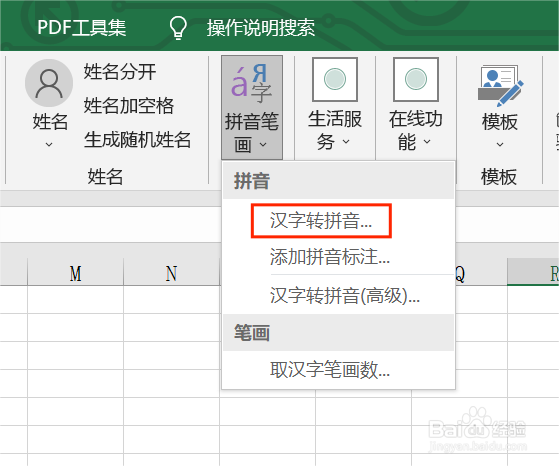This screenshot has width=559, height=466.
Task: Expand the 在线功能 dropdown chevron
Action: tap(427, 142)
